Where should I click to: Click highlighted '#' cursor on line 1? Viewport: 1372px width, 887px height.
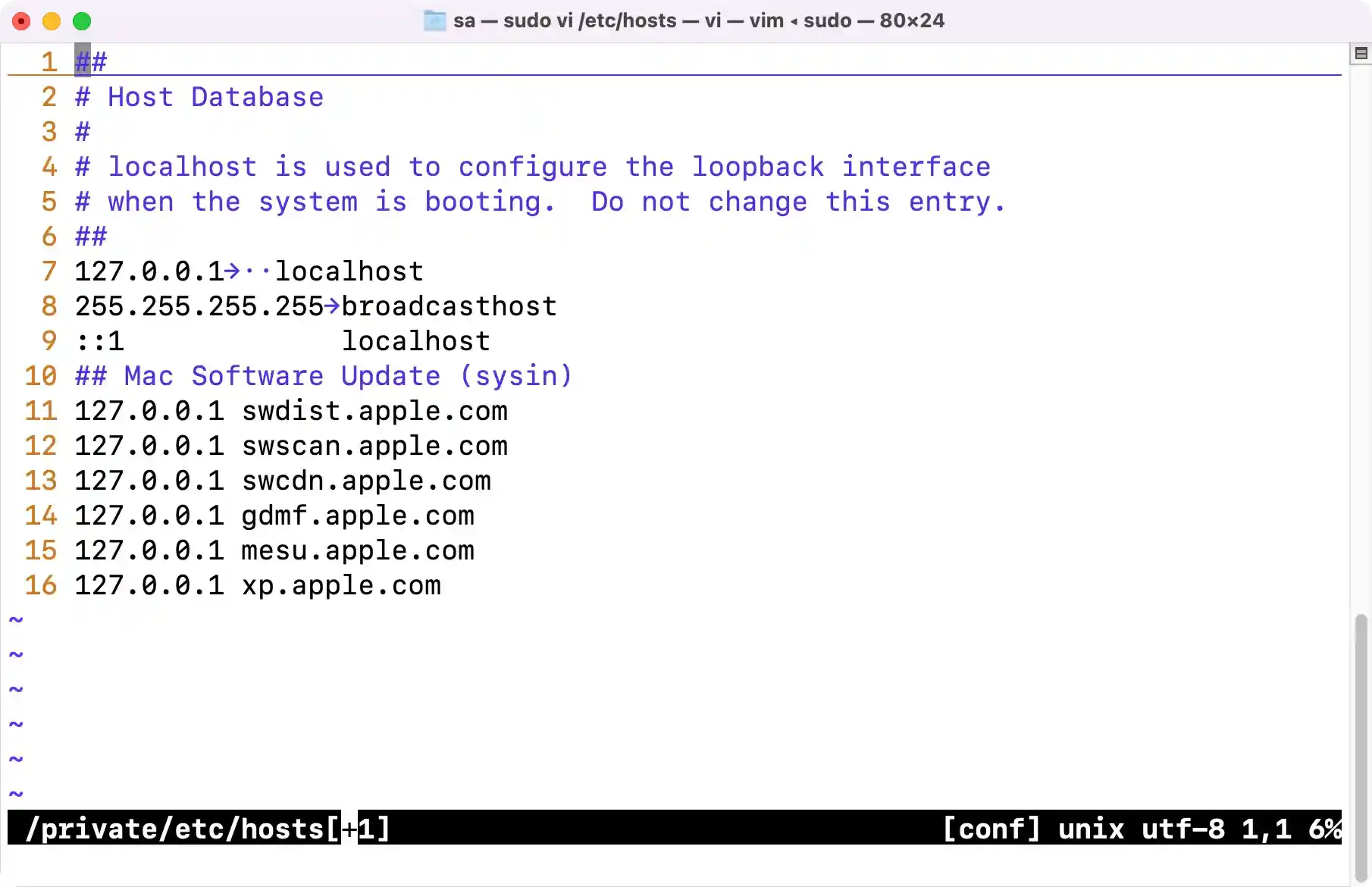(x=83, y=61)
